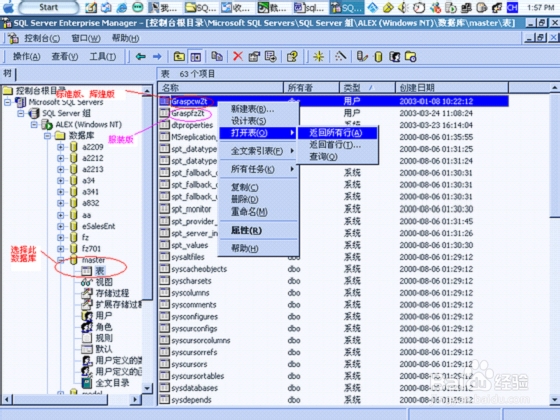Click the active SQ... taskbar button
Image resolution: width=560 pixels, height=420 pixels.
click(x=346, y=7)
